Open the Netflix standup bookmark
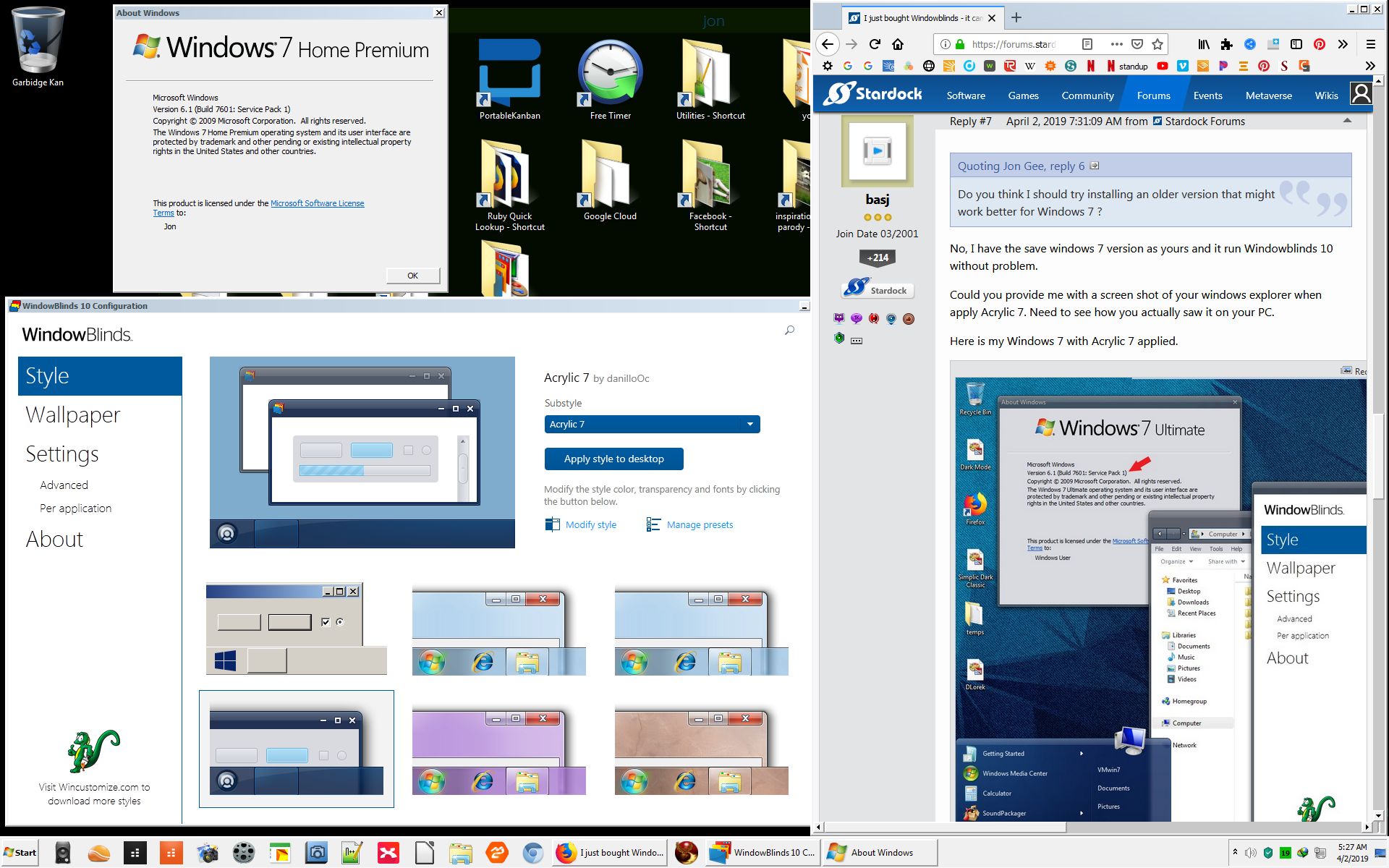Image resolution: width=1389 pixels, height=868 pixels. (x=1127, y=66)
